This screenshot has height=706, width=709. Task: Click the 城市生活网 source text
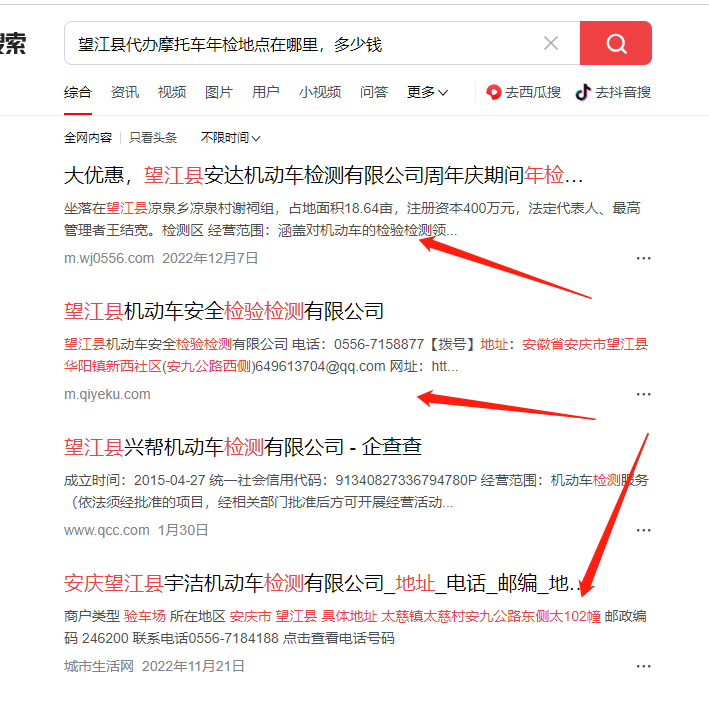[99, 666]
